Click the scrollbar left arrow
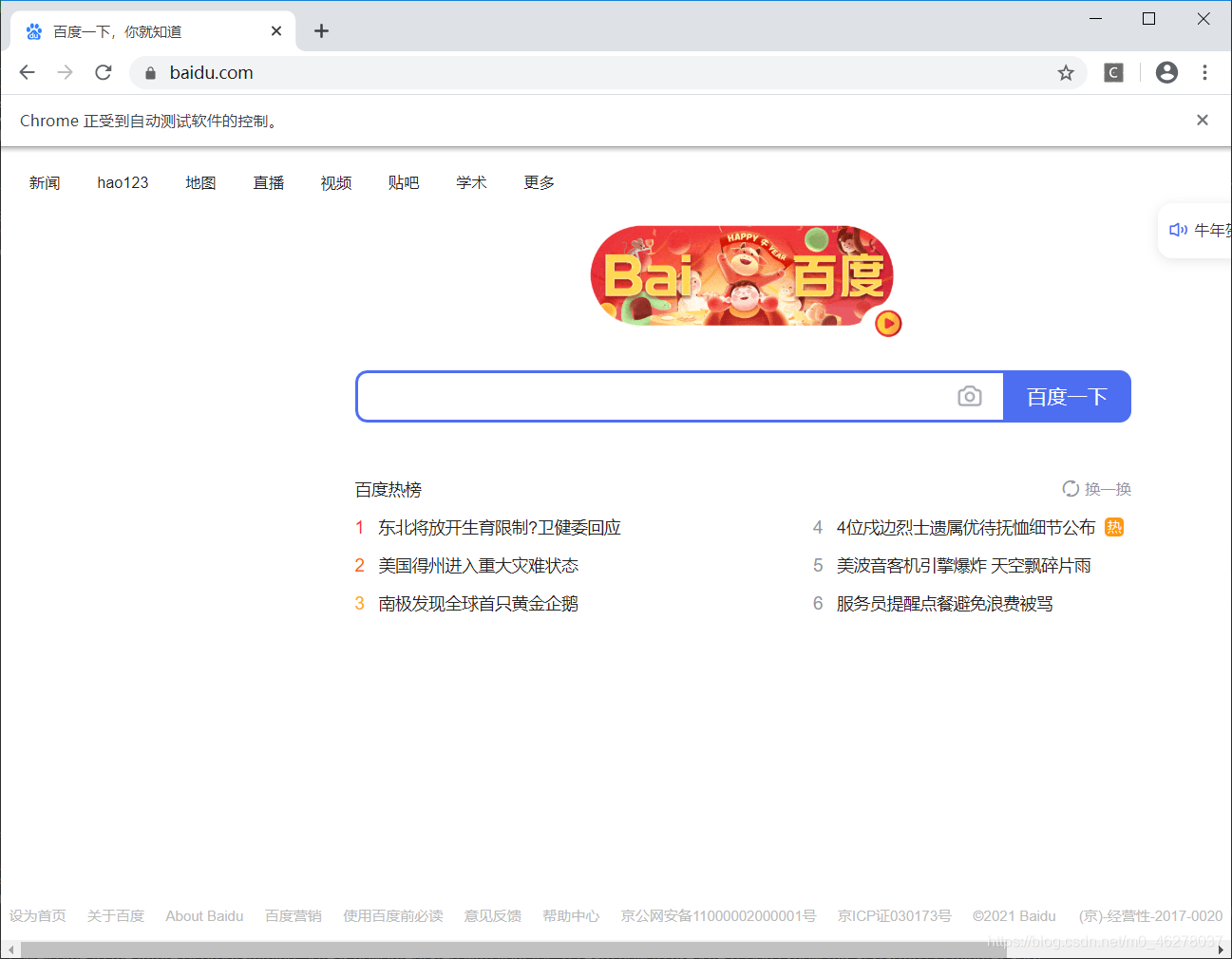This screenshot has height=959, width=1232. click(10, 950)
